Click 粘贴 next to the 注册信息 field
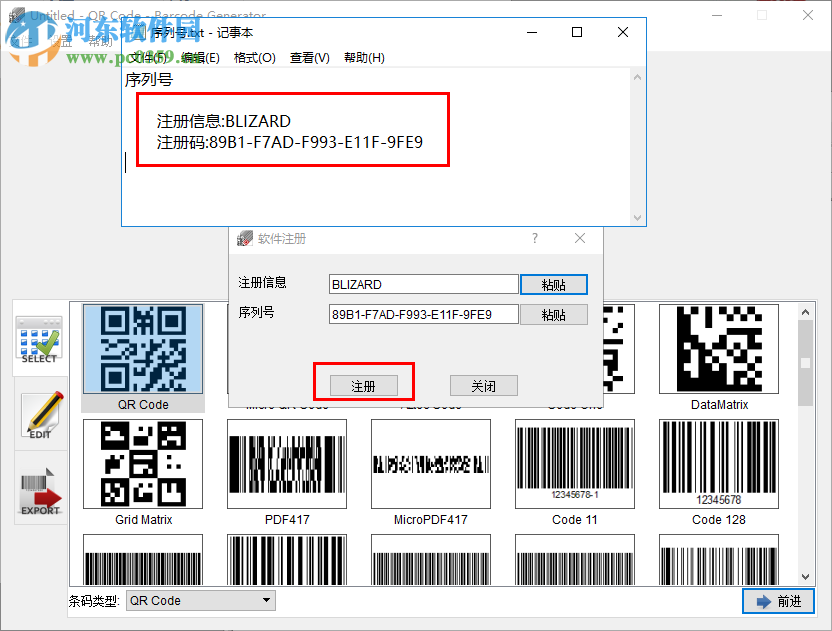The image size is (832, 631). [553, 284]
